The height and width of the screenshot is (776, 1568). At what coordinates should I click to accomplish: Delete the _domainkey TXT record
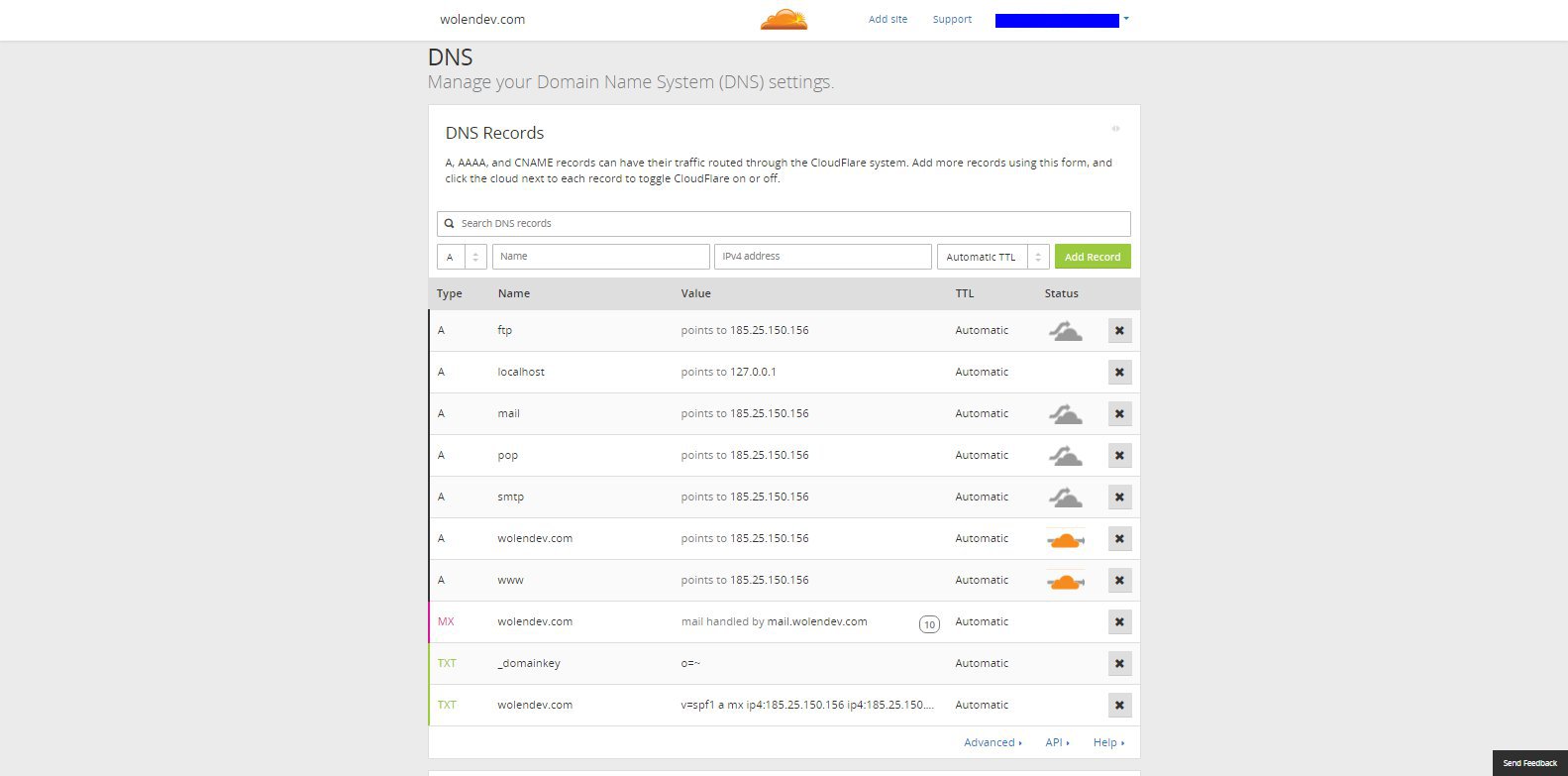(x=1119, y=664)
